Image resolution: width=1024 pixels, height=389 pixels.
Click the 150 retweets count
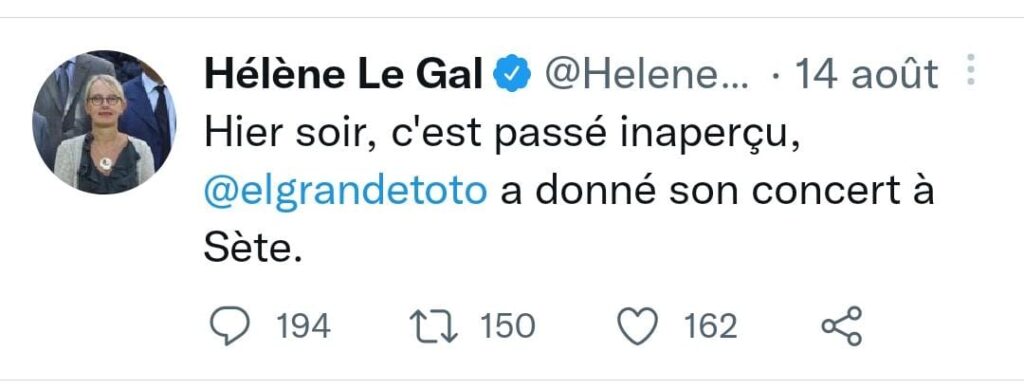[x=508, y=326]
